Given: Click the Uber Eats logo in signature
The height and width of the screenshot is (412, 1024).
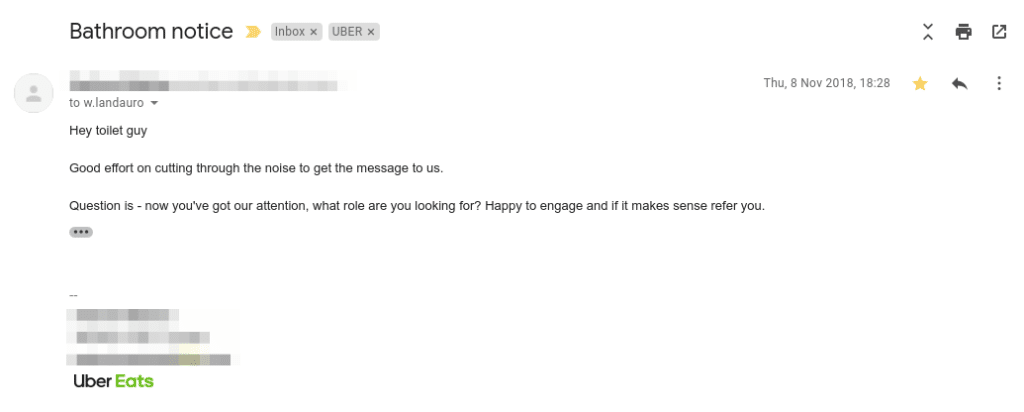Looking at the screenshot, I should pyautogui.click(x=114, y=381).
